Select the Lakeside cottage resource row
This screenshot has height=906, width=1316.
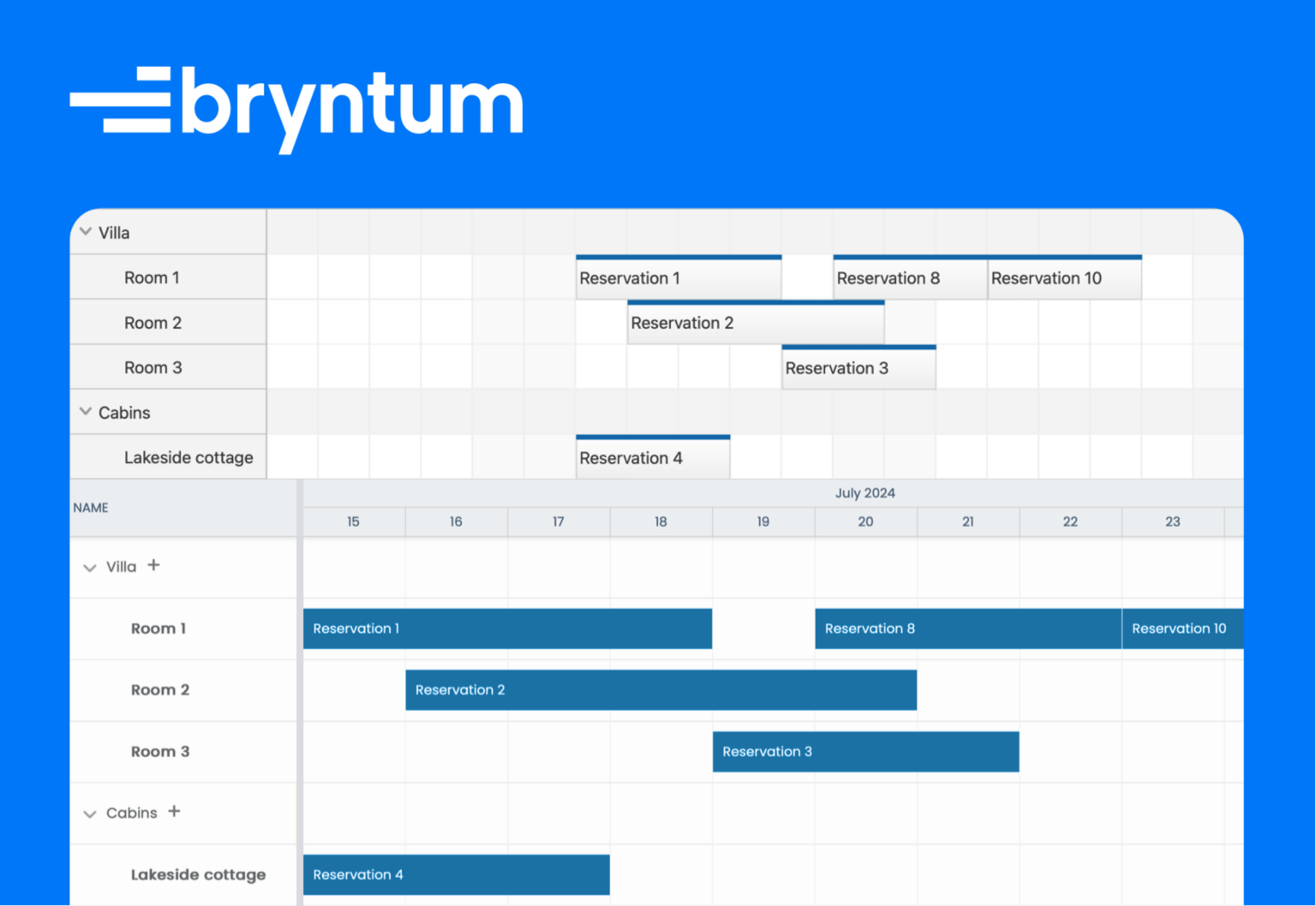(198, 874)
